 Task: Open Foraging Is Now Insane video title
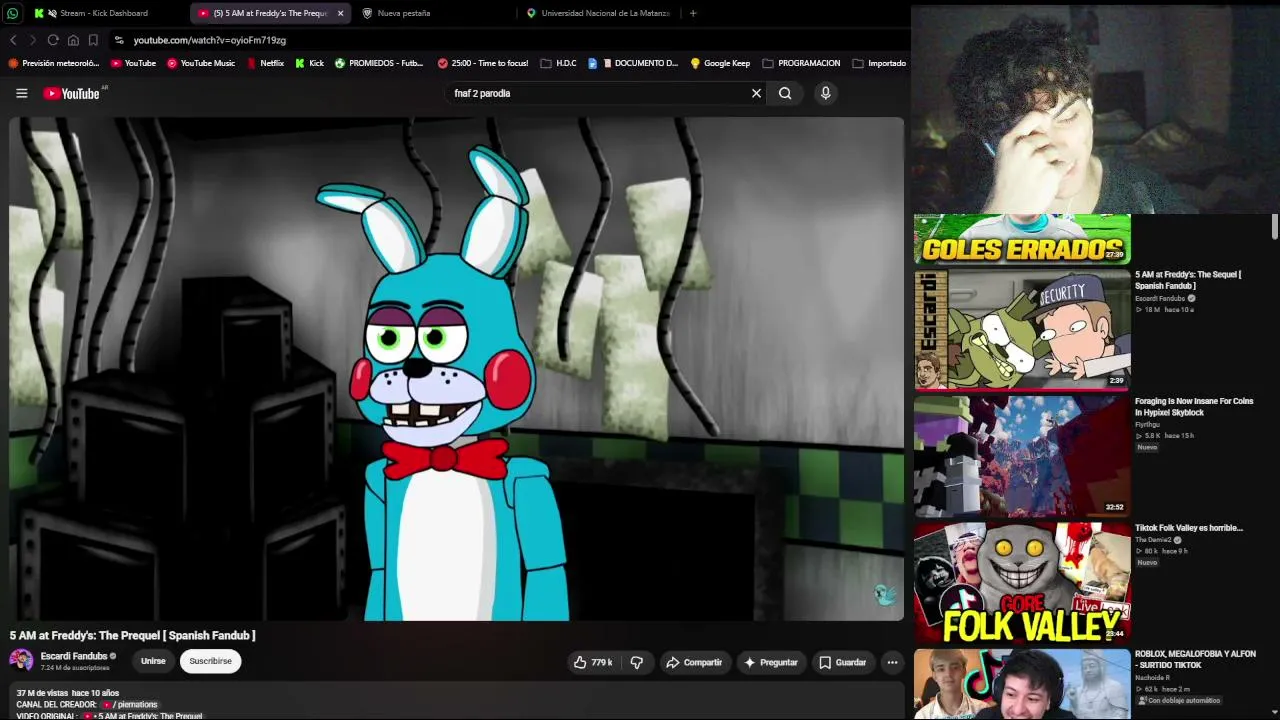tap(1194, 407)
